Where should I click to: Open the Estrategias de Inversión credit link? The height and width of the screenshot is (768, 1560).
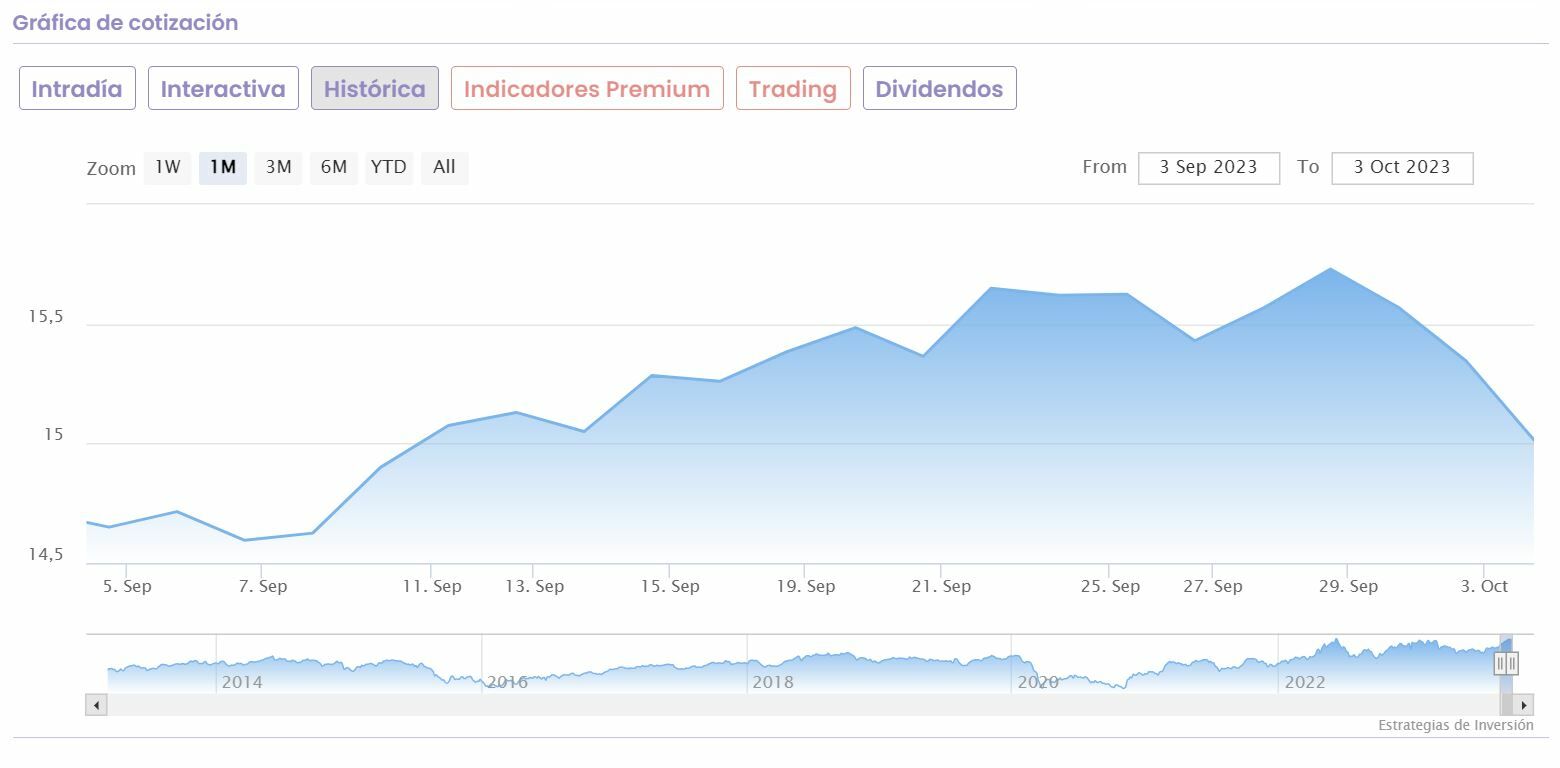coord(1455,726)
